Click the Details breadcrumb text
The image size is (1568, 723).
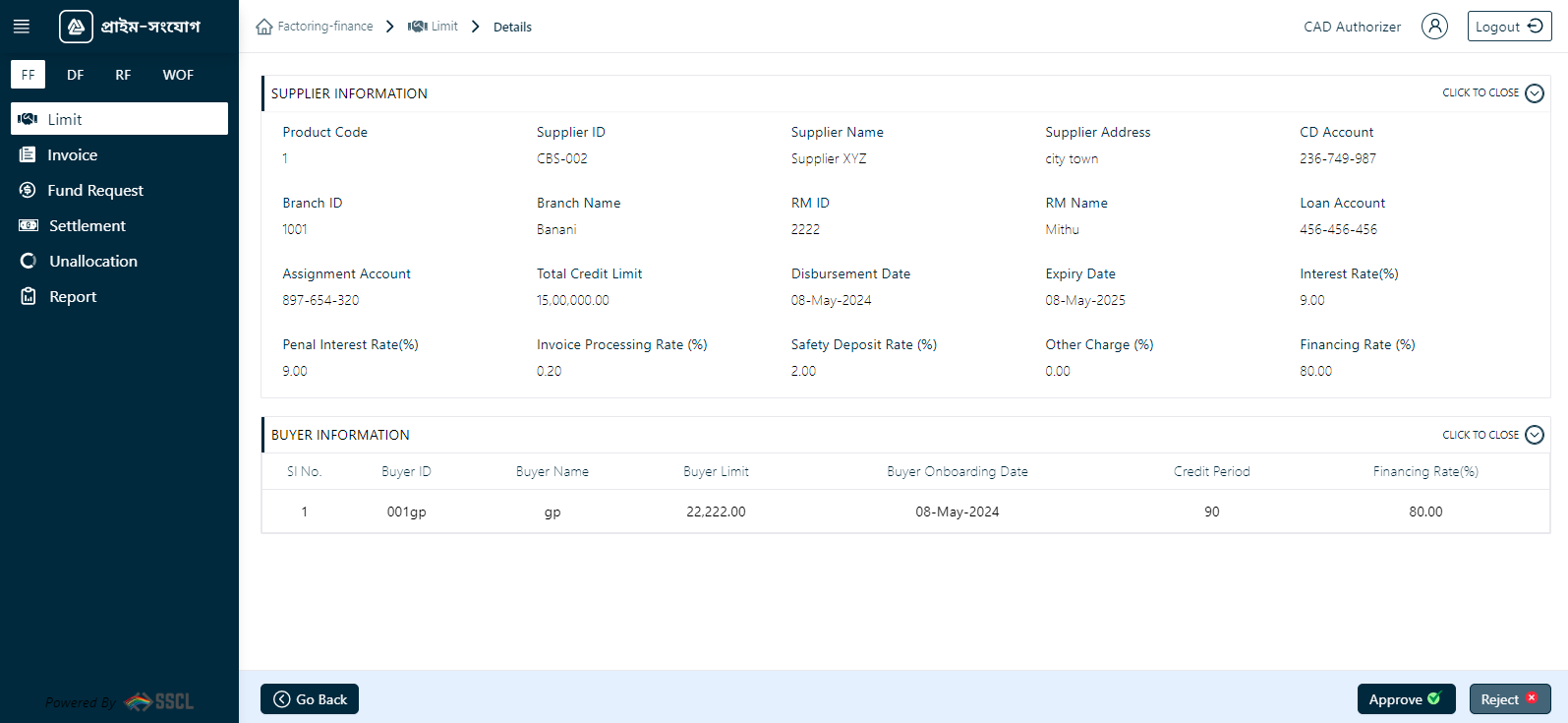[512, 28]
